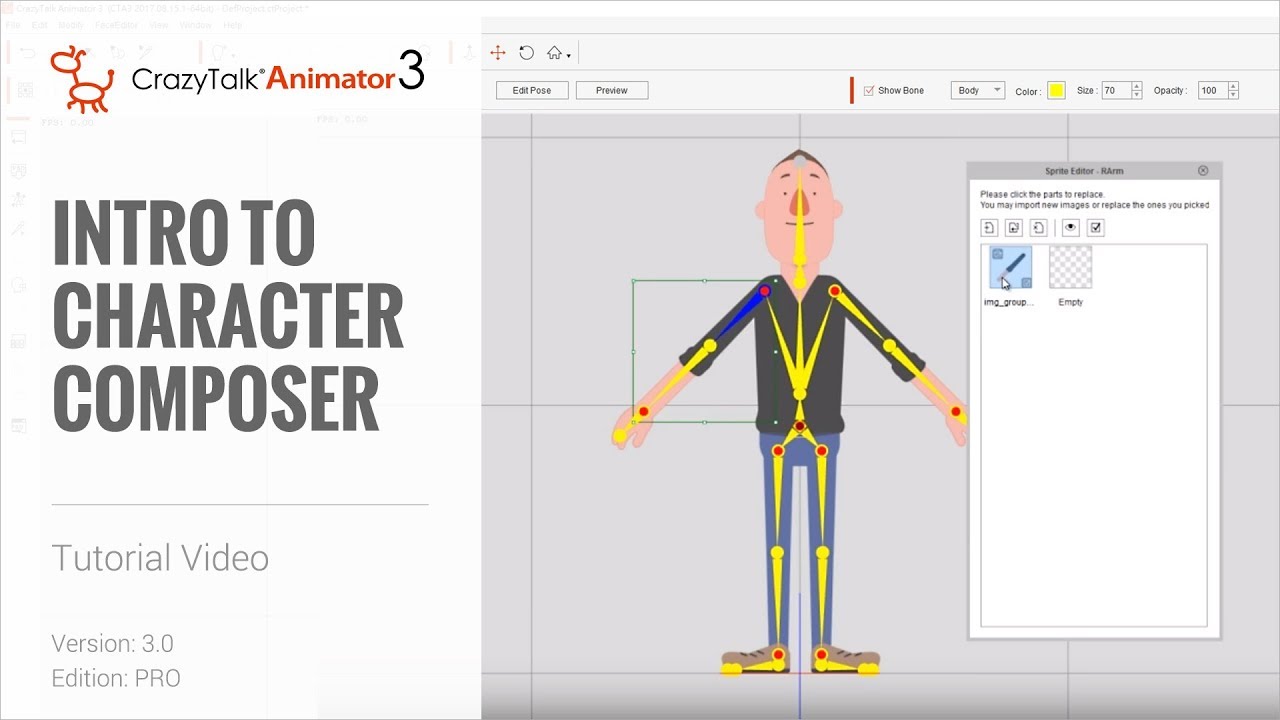
Task: Open the File menu
Action: (13, 24)
